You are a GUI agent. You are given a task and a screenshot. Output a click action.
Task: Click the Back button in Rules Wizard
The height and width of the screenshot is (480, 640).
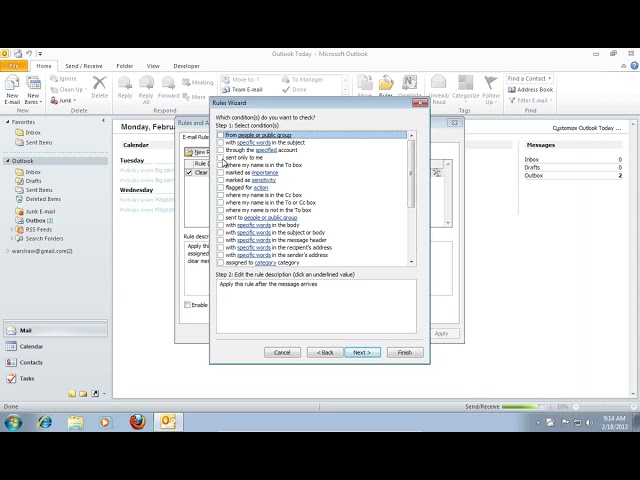click(x=325, y=352)
